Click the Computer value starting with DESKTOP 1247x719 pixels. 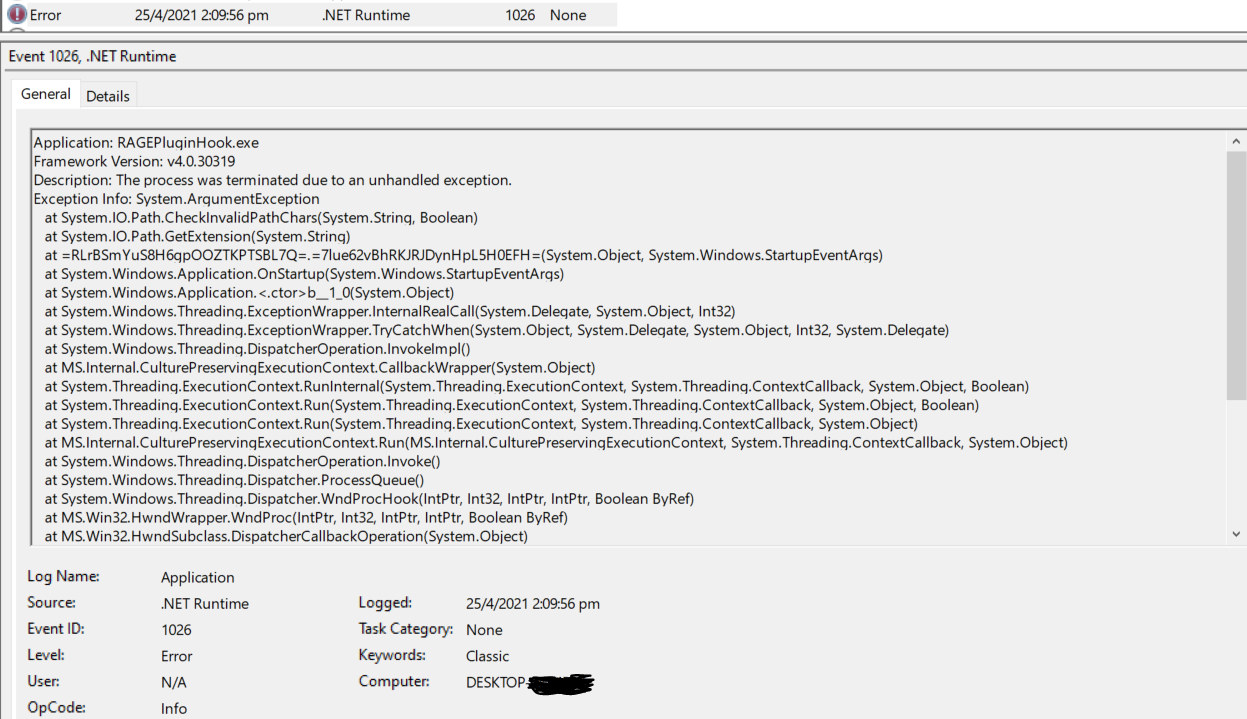(x=530, y=682)
